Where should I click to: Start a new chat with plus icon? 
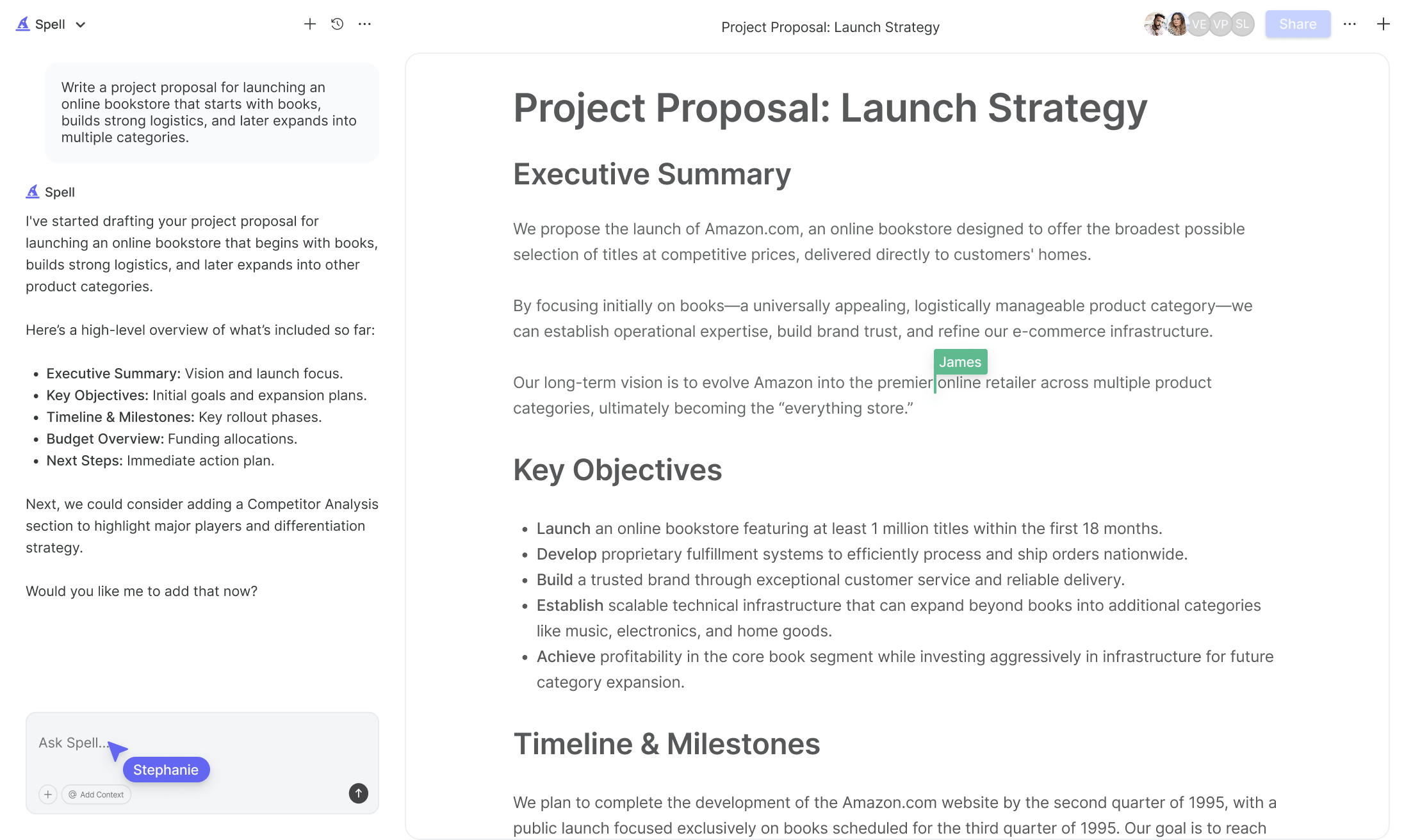[310, 24]
